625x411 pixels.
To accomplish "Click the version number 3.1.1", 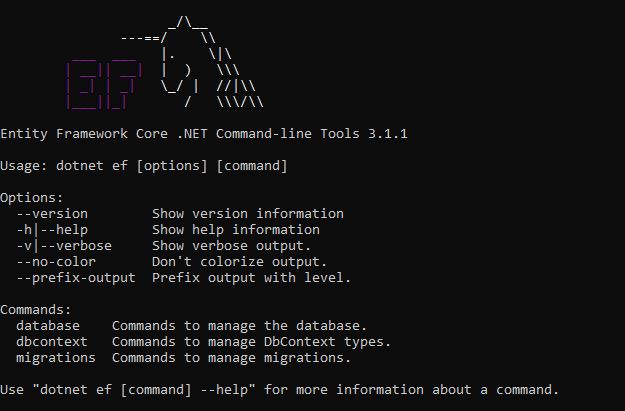I will point(387,134).
